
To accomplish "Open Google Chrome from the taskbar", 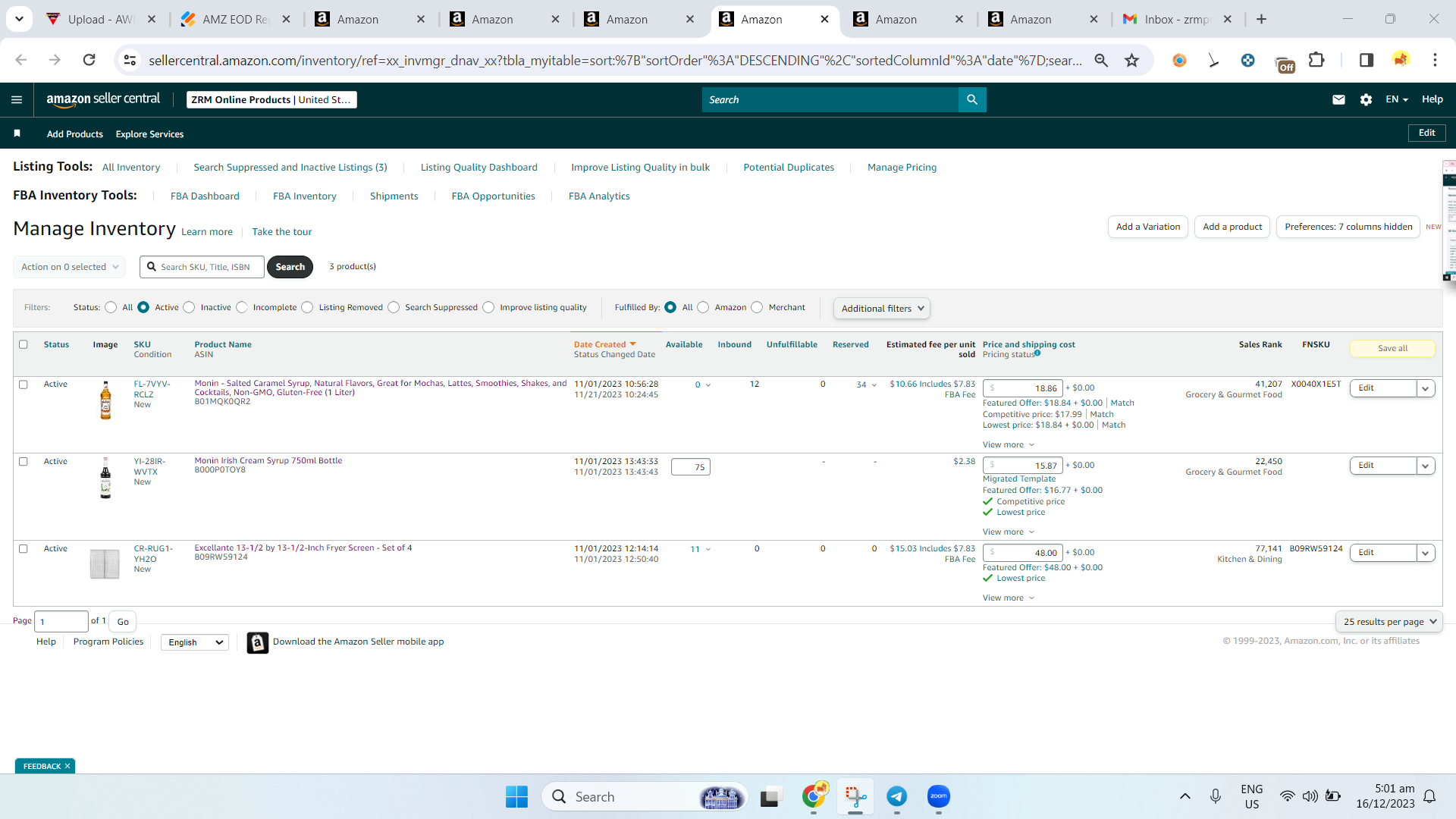I will pos(814,796).
